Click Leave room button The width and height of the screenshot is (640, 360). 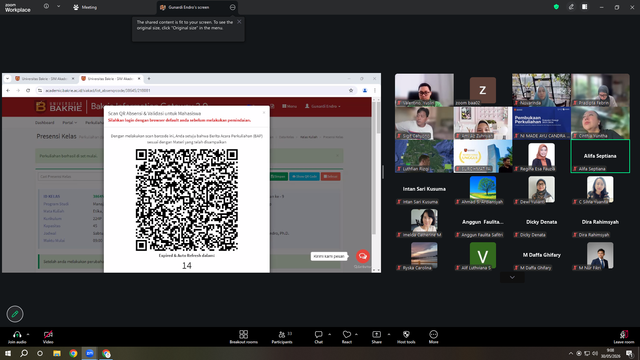(624, 337)
